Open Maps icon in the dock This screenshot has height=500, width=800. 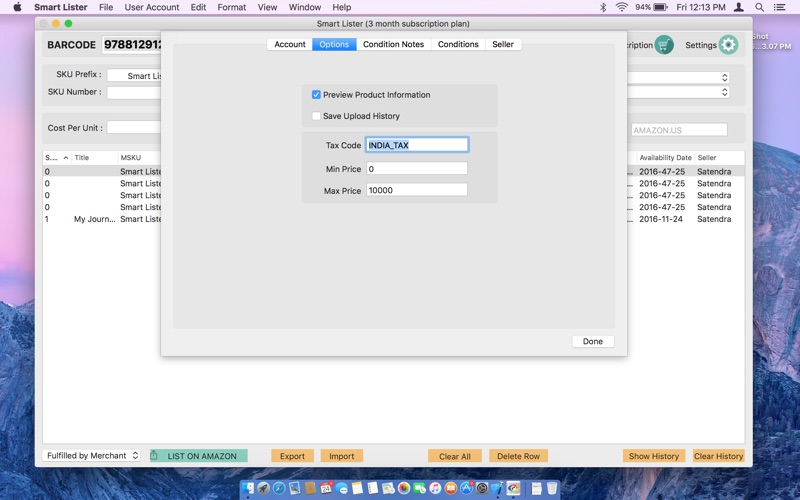point(388,488)
